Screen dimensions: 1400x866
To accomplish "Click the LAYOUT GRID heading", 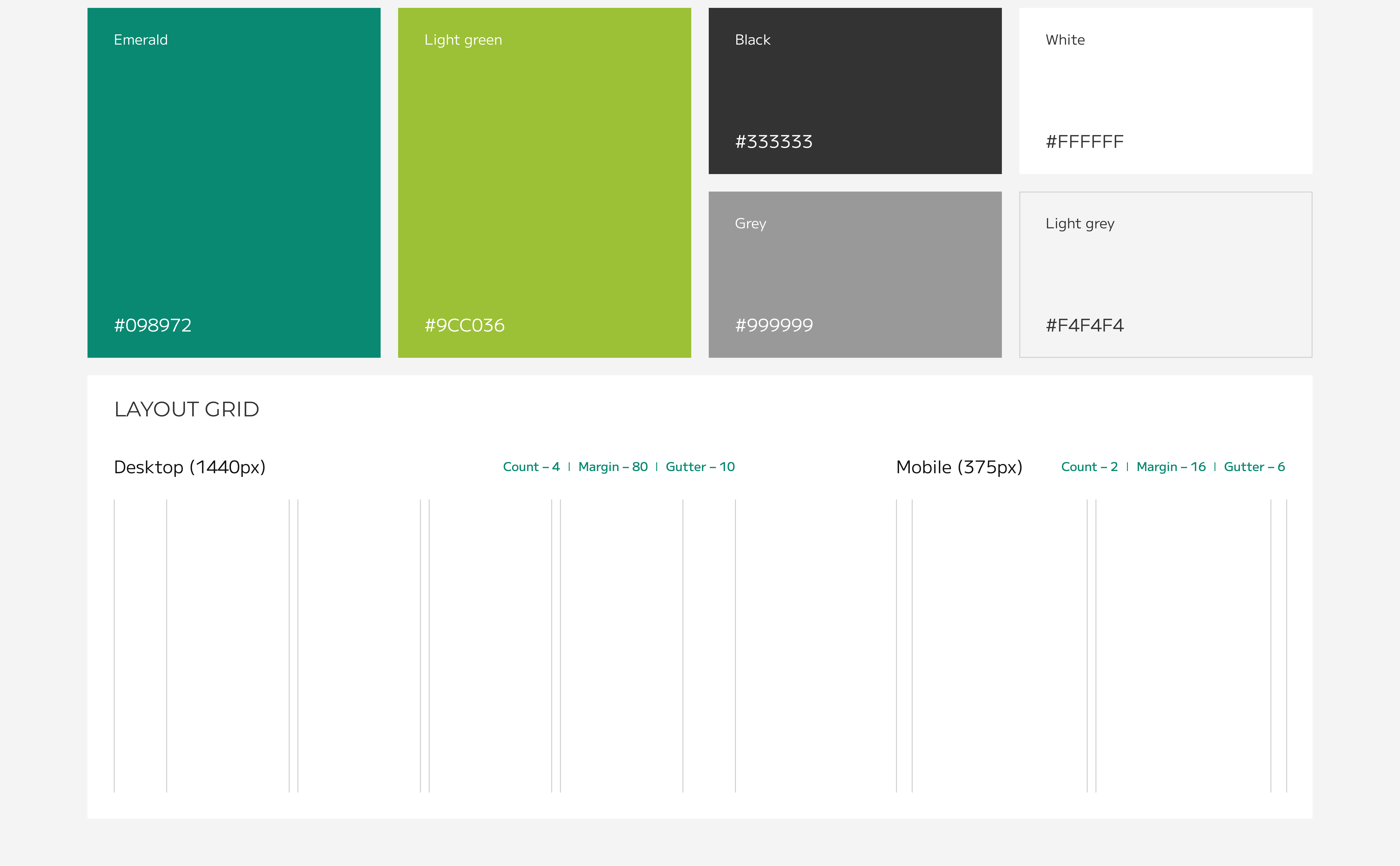I will pyautogui.click(x=187, y=409).
